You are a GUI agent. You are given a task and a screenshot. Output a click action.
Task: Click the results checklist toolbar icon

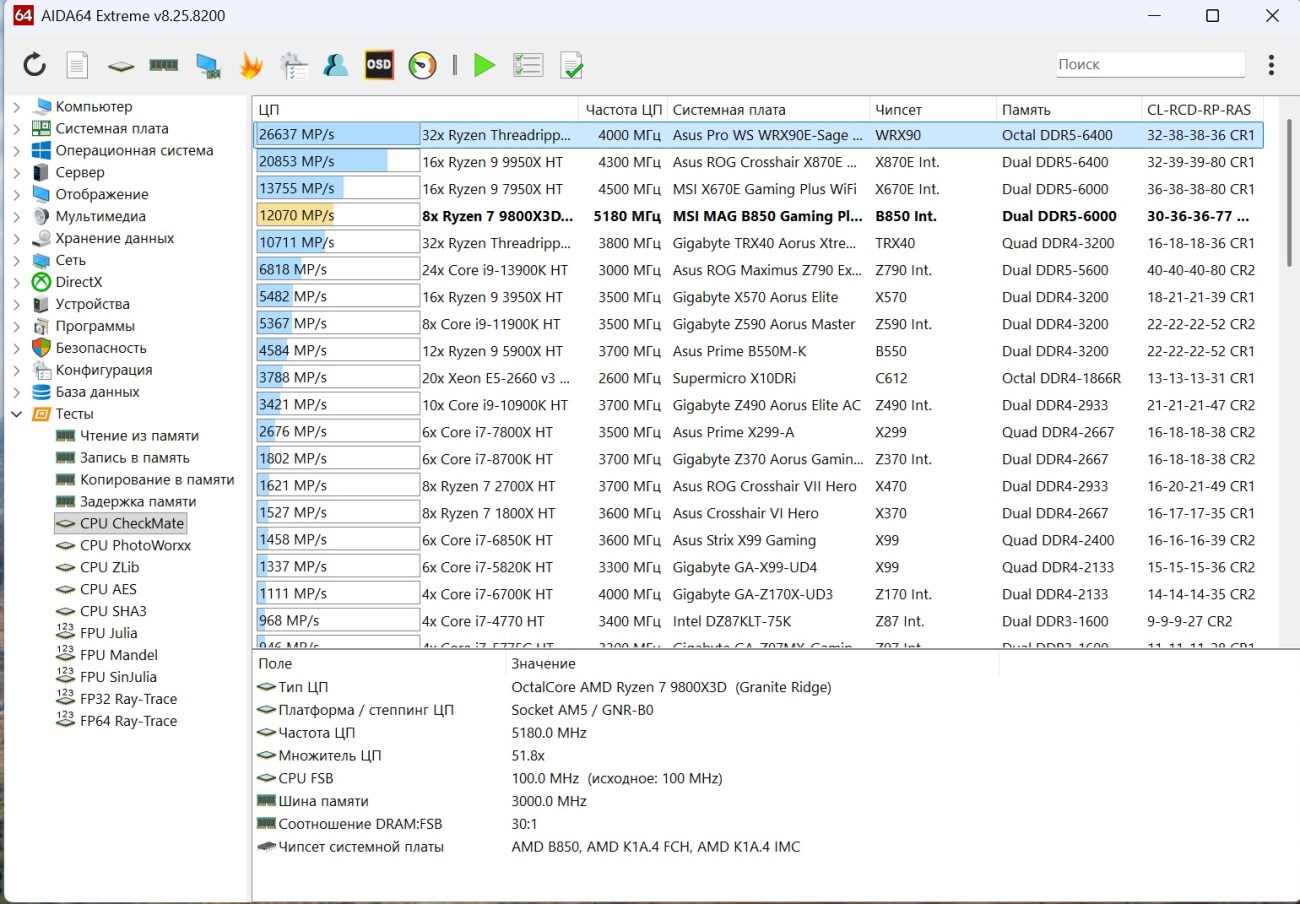coord(528,66)
